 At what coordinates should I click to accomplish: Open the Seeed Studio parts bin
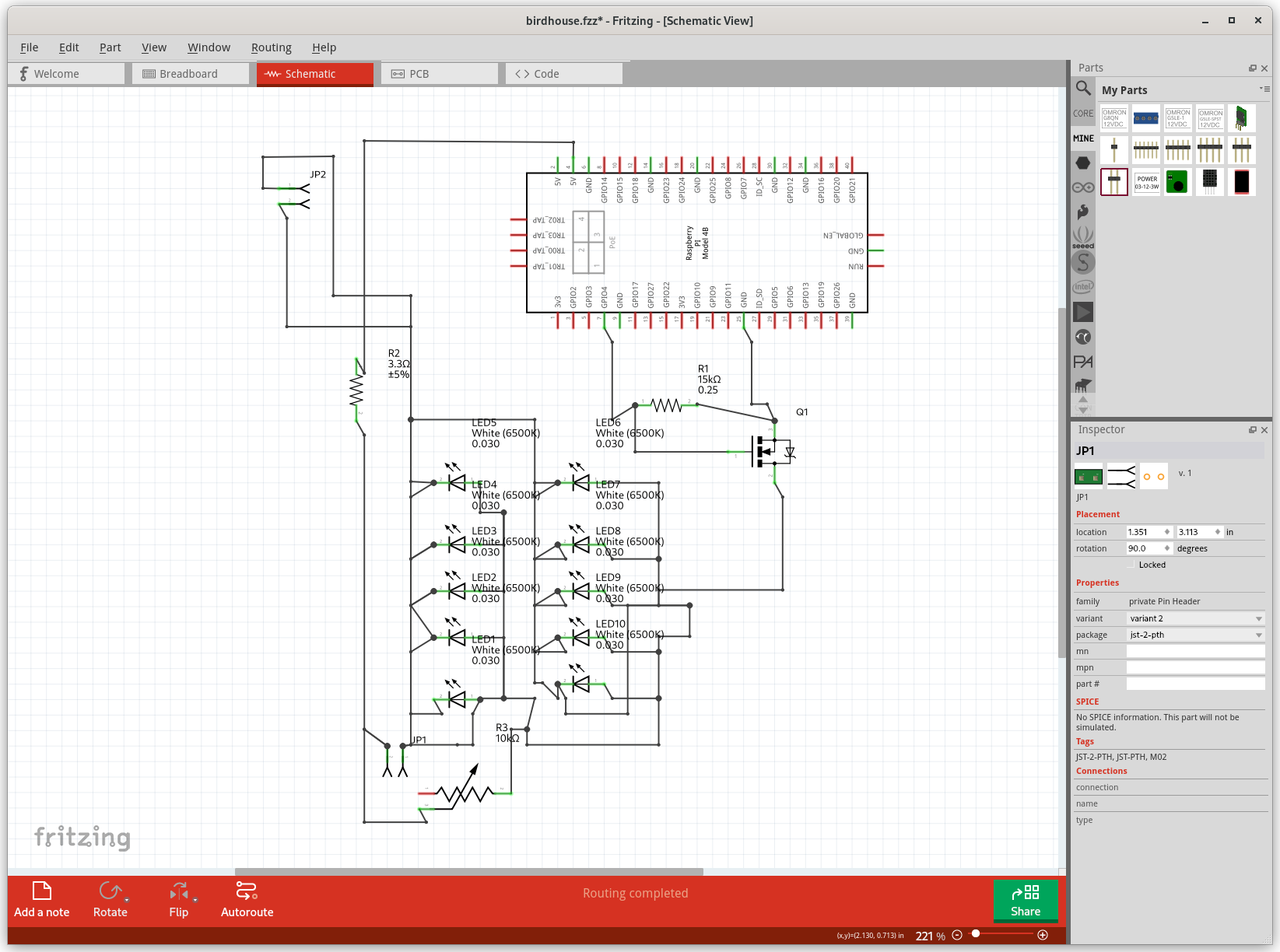click(1083, 236)
